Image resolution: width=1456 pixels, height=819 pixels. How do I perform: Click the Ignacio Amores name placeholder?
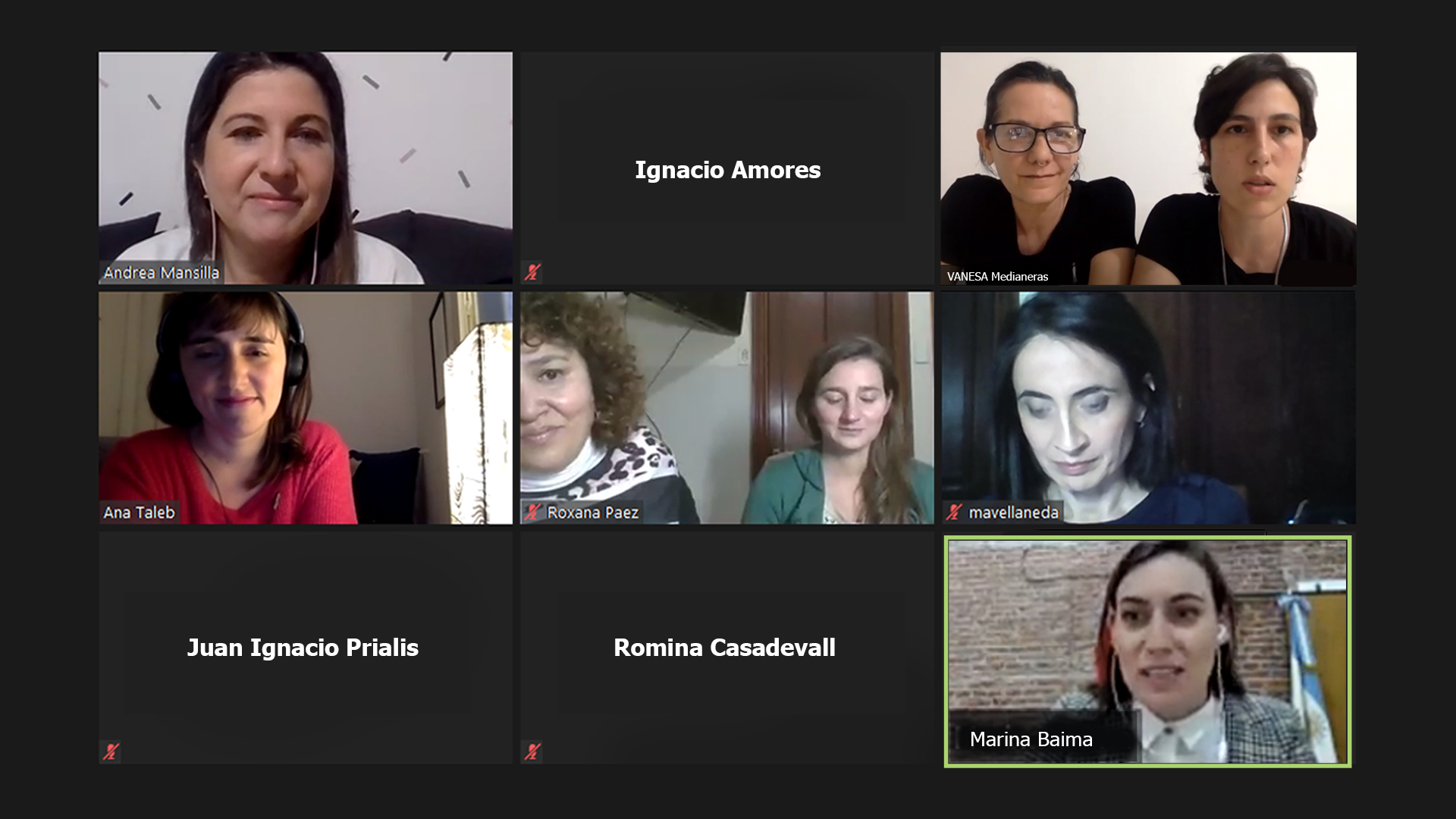click(x=728, y=170)
